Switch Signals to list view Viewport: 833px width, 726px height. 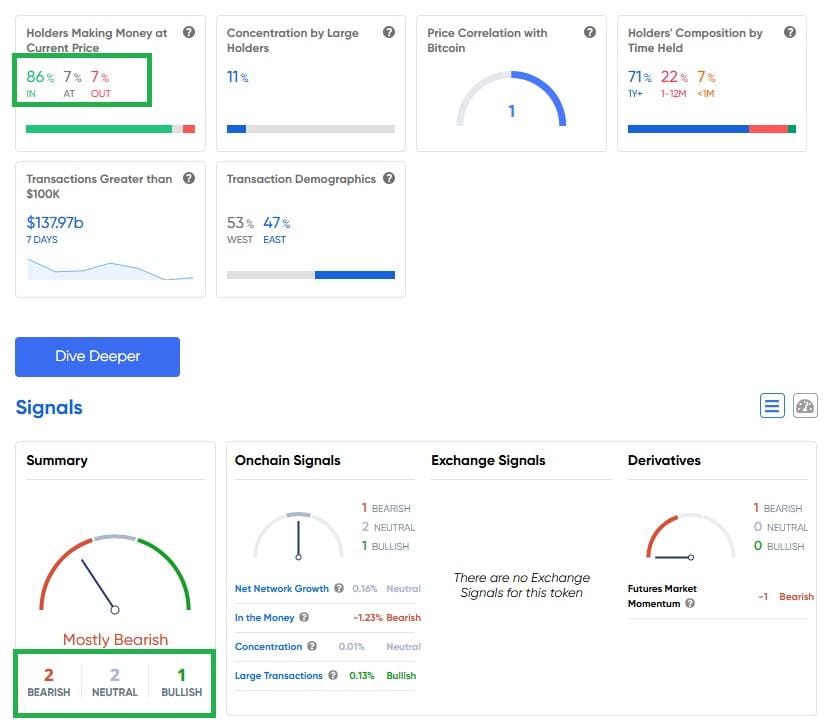[x=772, y=406]
